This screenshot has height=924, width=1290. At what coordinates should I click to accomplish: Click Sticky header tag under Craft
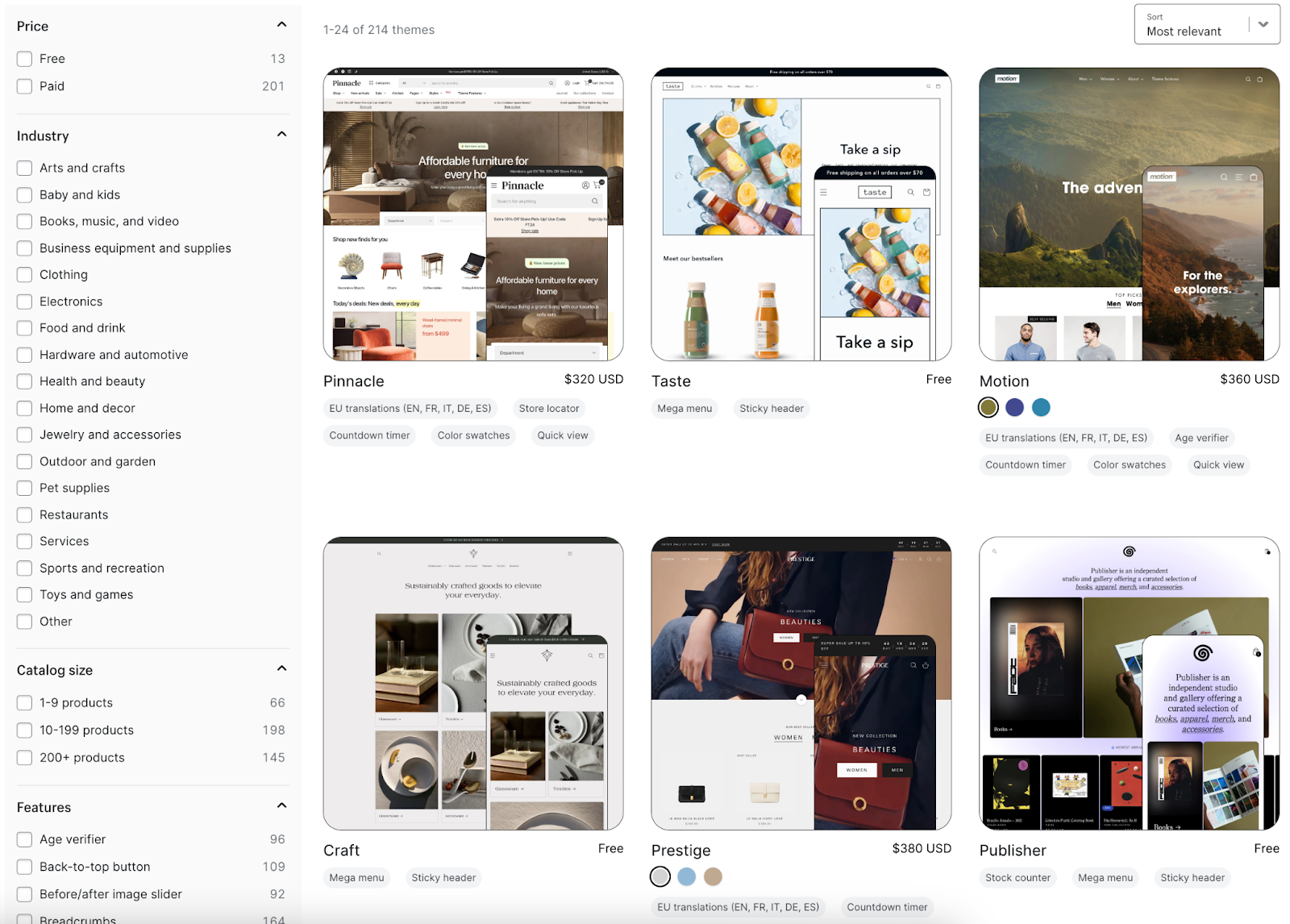443,878
